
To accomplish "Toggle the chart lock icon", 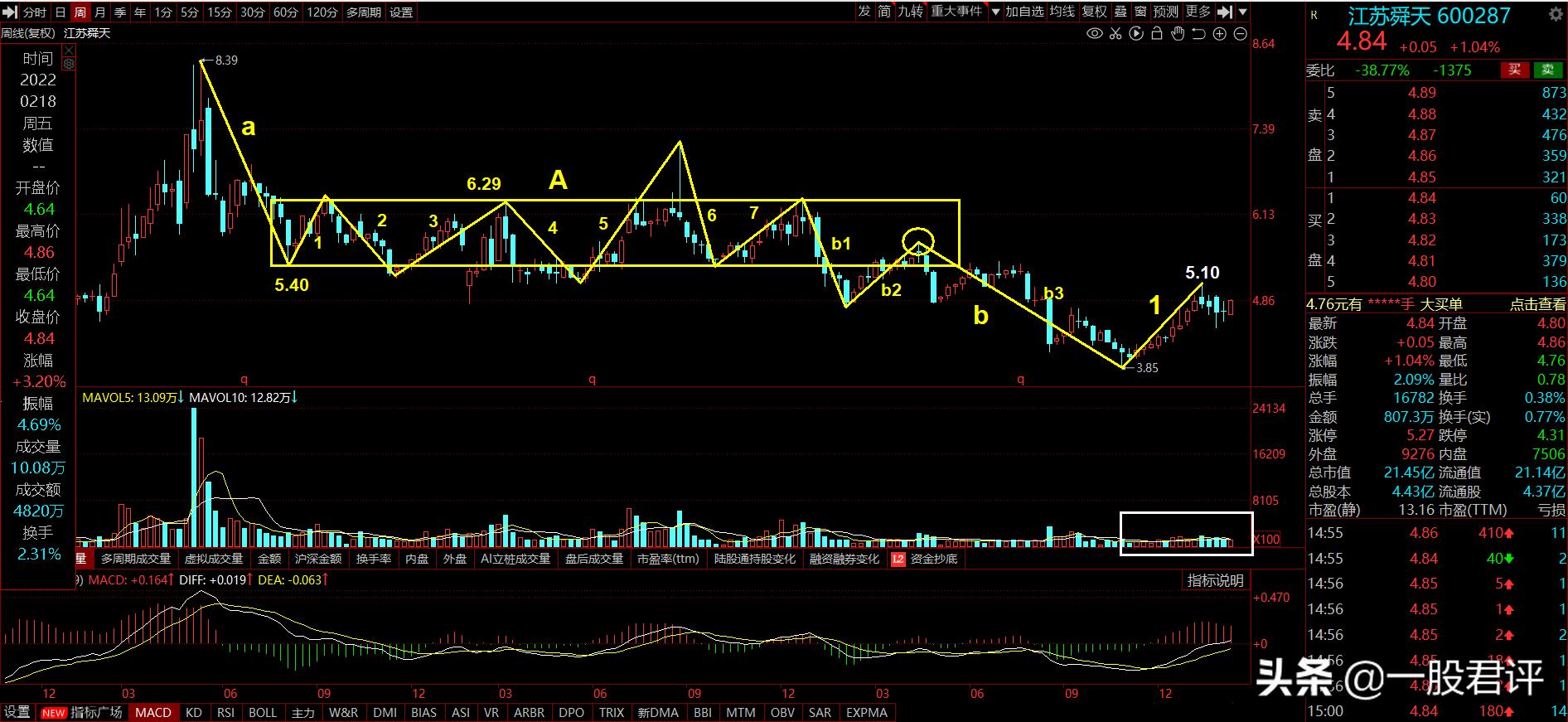I will [x=1157, y=34].
